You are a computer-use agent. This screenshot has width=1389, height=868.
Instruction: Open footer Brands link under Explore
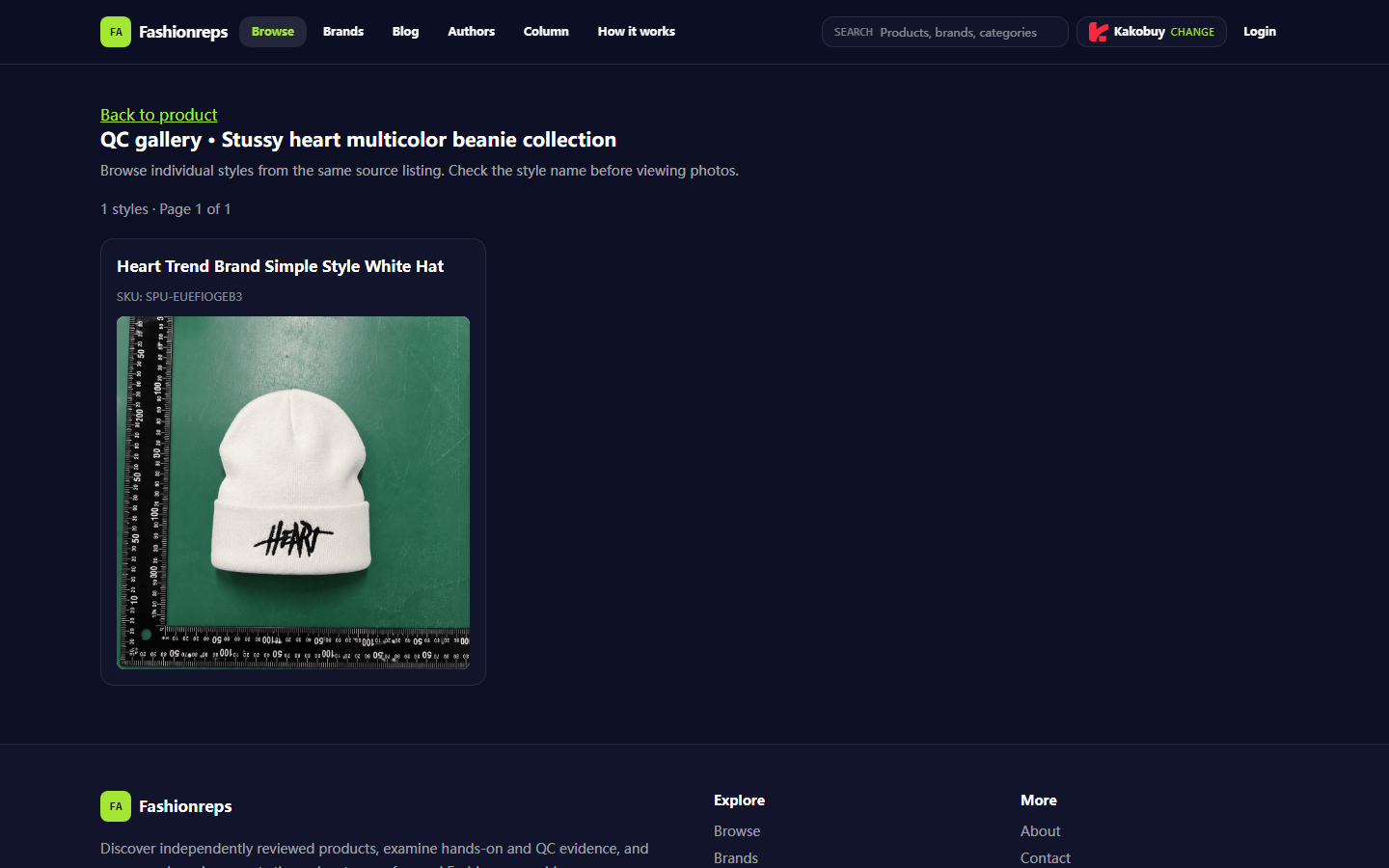point(736,858)
